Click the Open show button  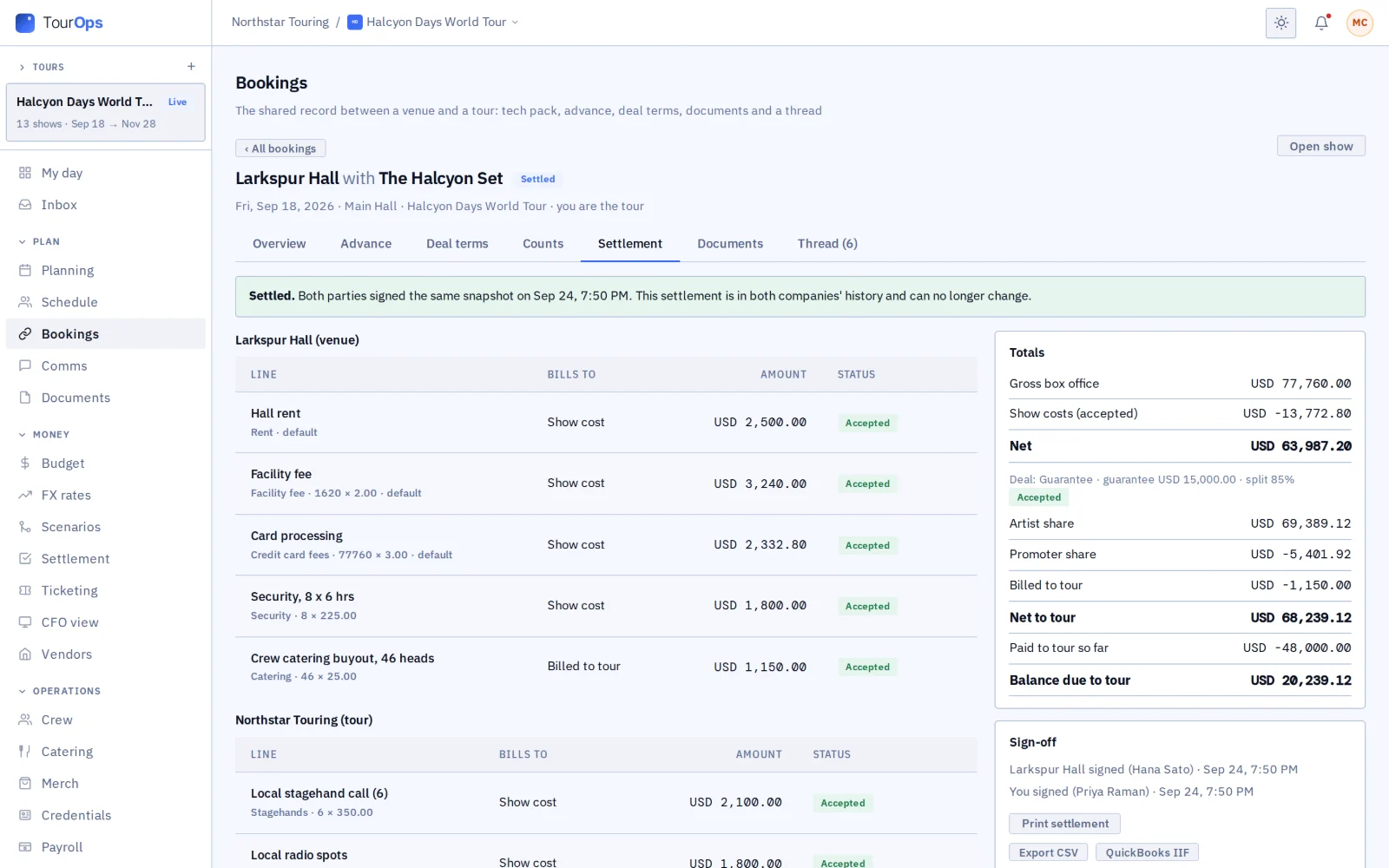tap(1320, 146)
